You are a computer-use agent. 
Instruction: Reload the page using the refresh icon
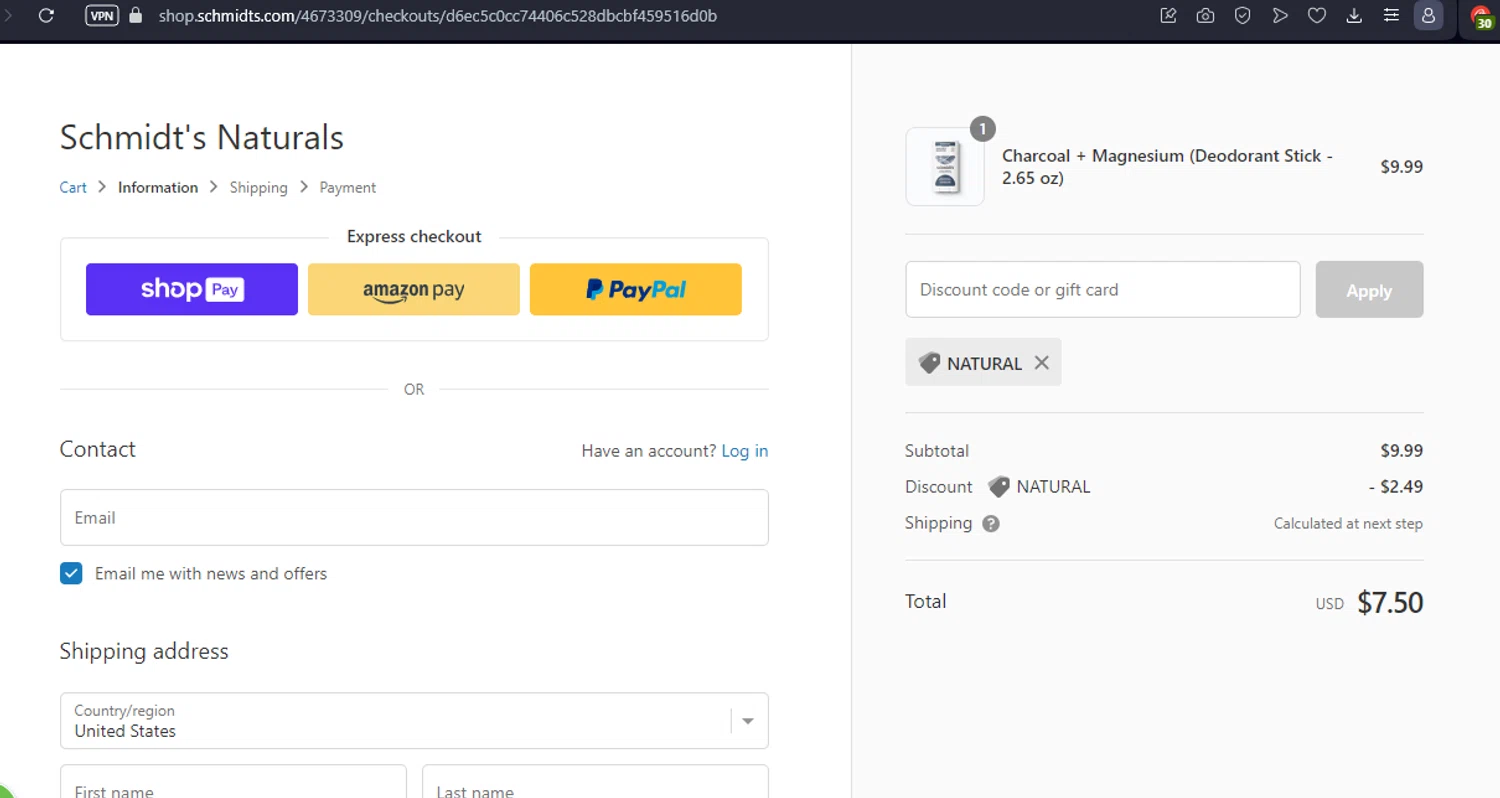(x=46, y=16)
